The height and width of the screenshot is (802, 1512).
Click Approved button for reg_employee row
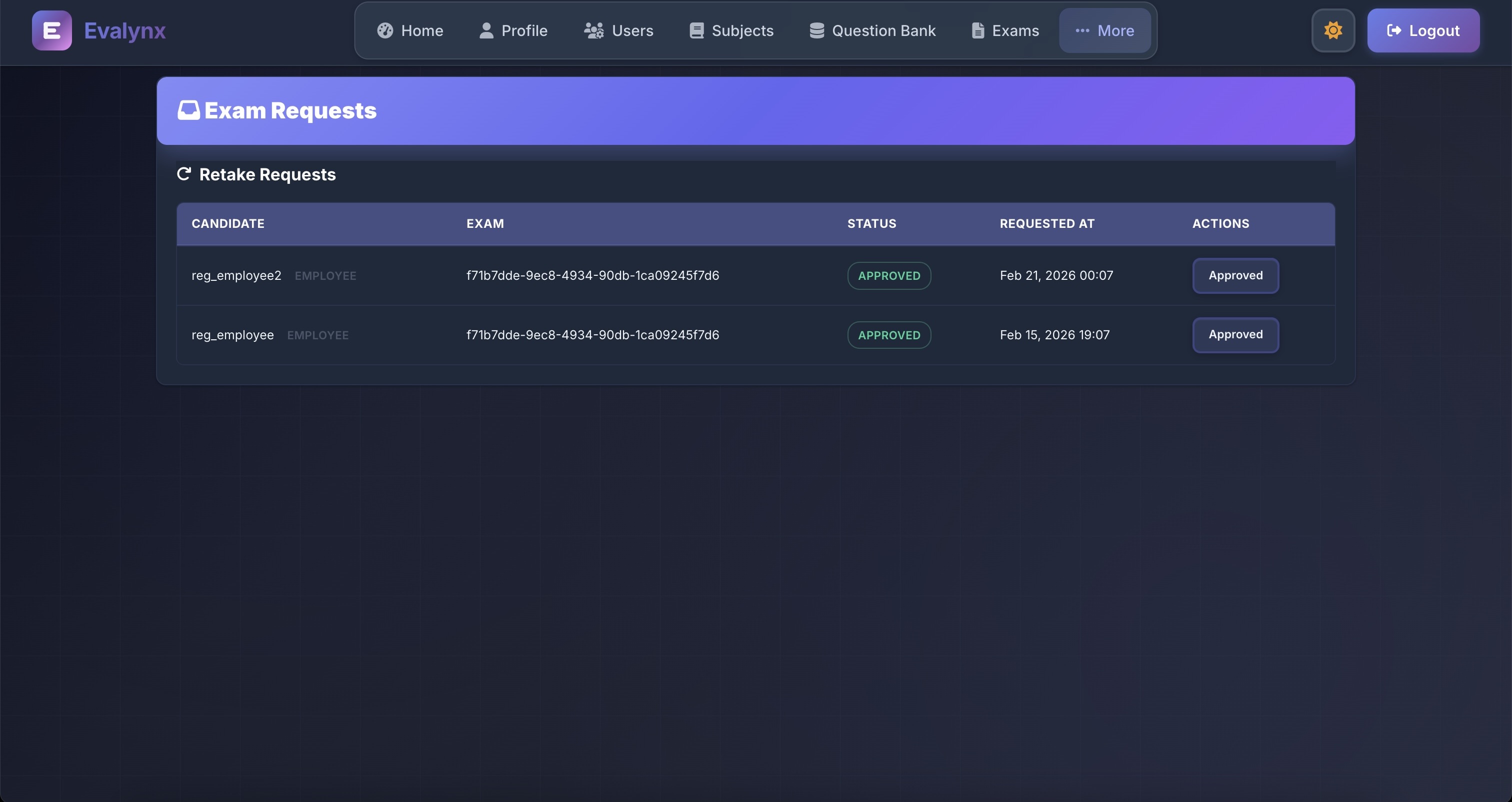tap(1235, 335)
